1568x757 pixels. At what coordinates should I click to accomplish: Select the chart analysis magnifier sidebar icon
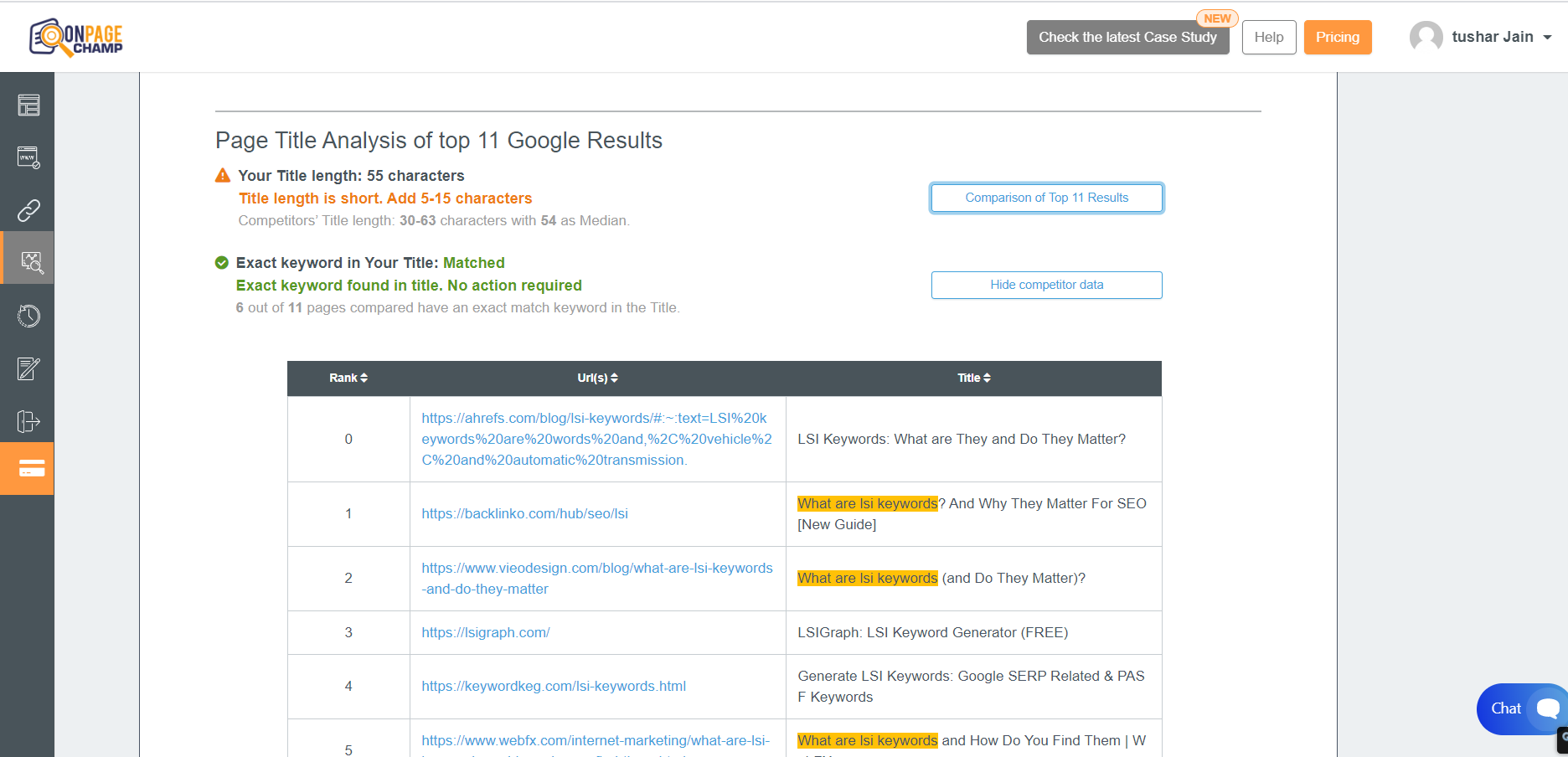pos(30,262)
